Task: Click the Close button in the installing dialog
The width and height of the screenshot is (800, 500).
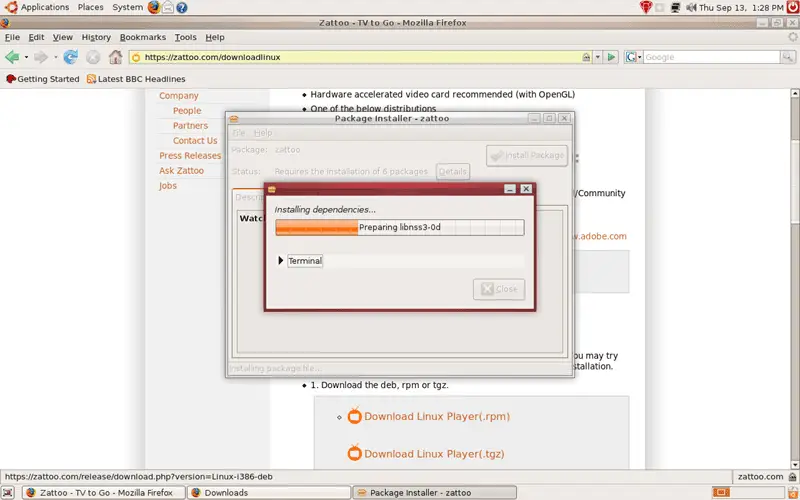Action: [499, 289]
